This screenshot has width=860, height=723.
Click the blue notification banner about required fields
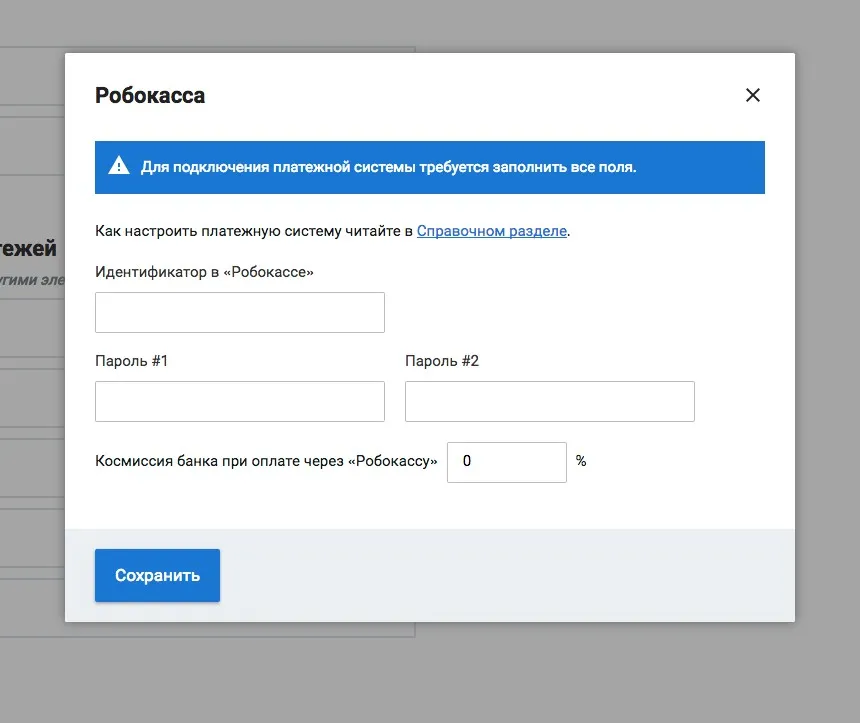tap(430, 167)
